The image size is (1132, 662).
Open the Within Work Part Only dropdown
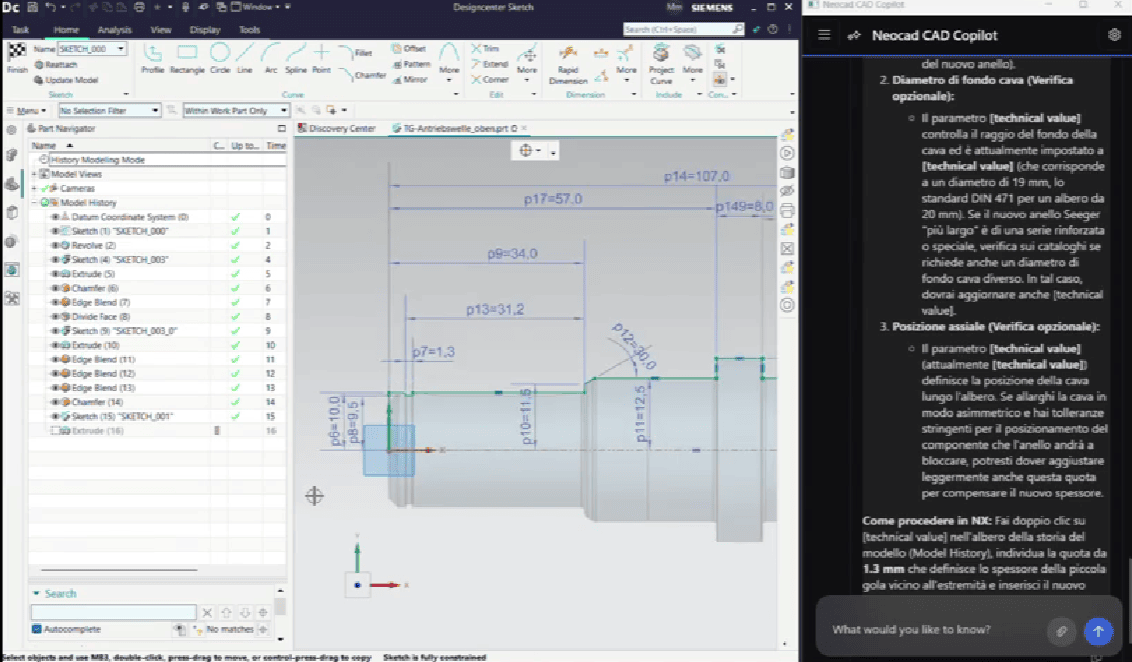(x=235, y=110)
